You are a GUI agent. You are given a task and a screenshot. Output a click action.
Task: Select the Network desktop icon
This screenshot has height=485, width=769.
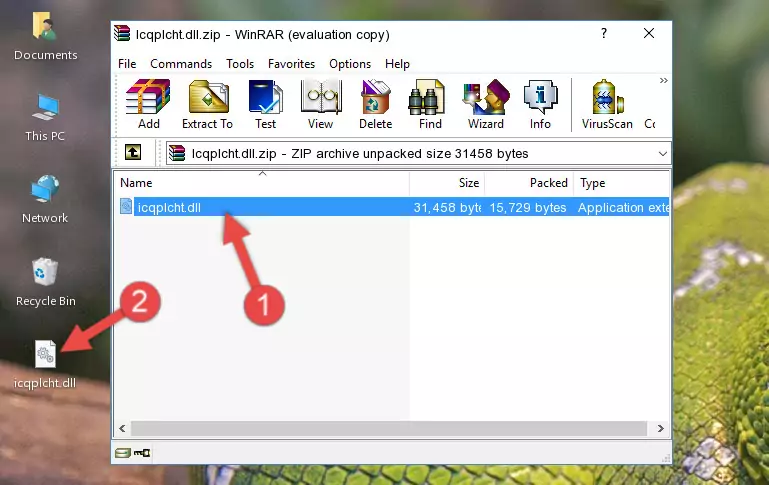[x=45, y=199]
